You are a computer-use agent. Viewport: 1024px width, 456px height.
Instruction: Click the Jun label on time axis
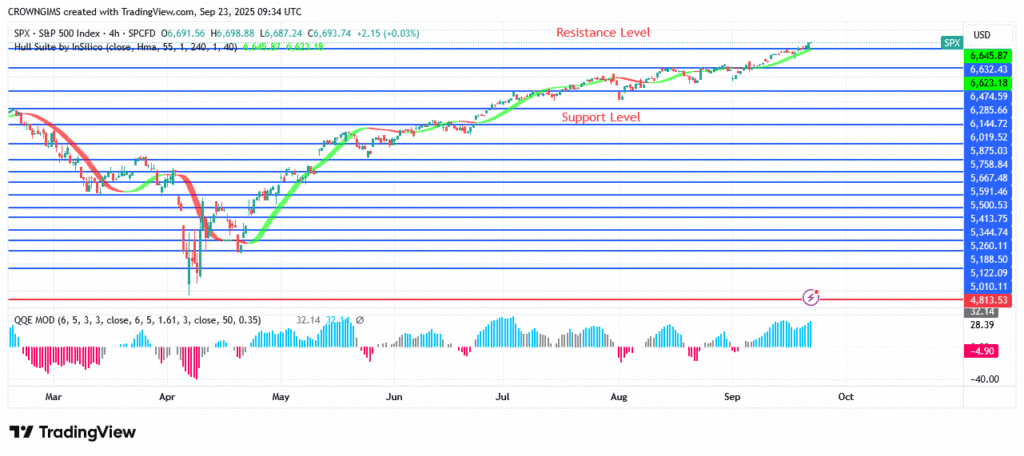coord(394,397)
